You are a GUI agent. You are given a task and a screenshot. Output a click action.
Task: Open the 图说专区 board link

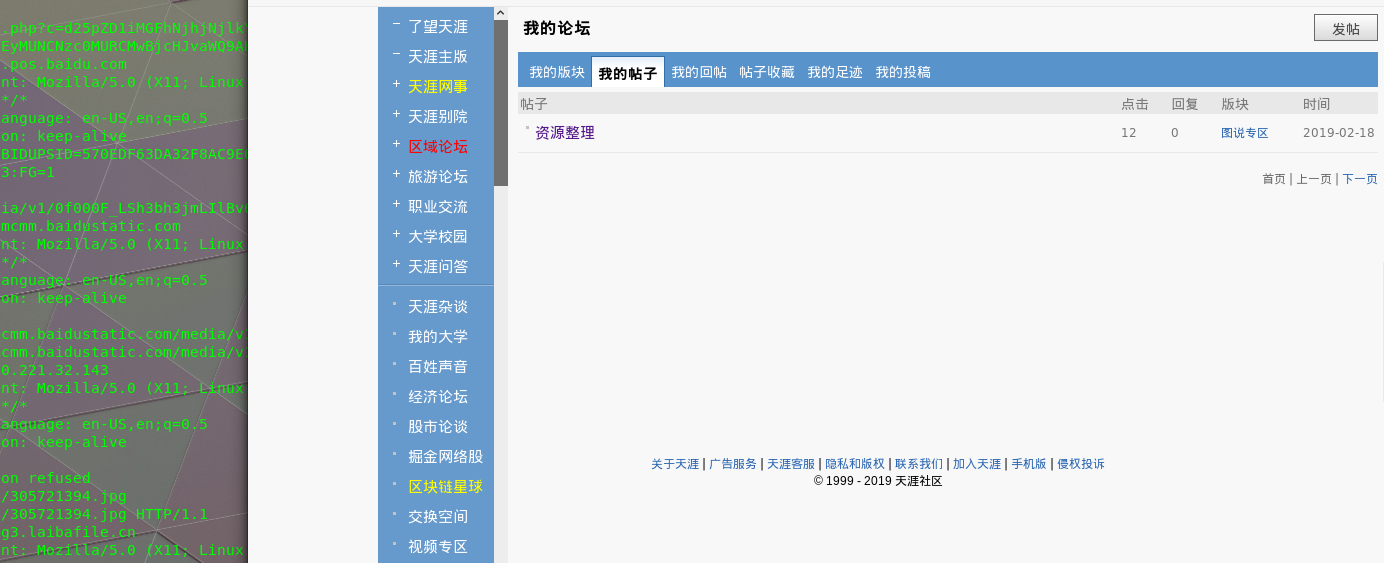[x=1245, y=133]
